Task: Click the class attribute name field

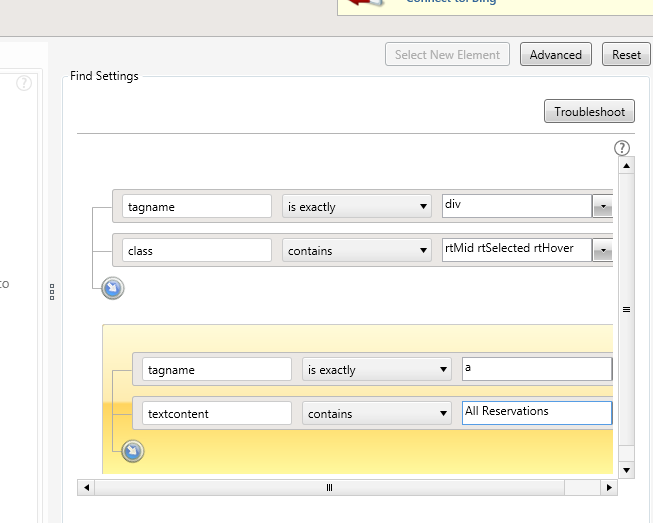Action: (x=197, y=250)
